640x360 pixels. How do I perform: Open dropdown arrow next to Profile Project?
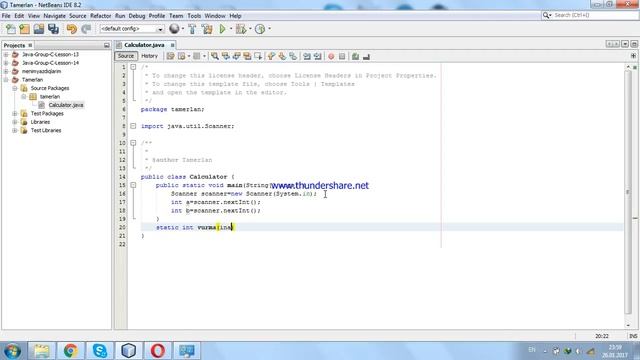click(269, 29)
